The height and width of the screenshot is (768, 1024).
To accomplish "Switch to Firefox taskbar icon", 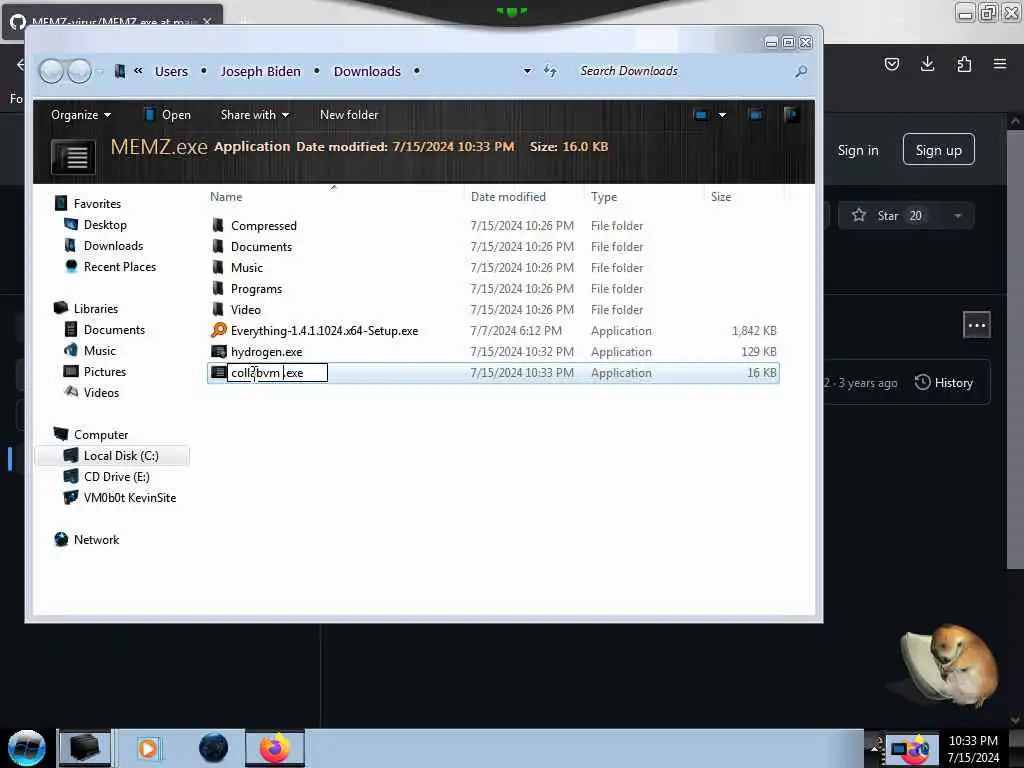I will [x=275, y=748].
